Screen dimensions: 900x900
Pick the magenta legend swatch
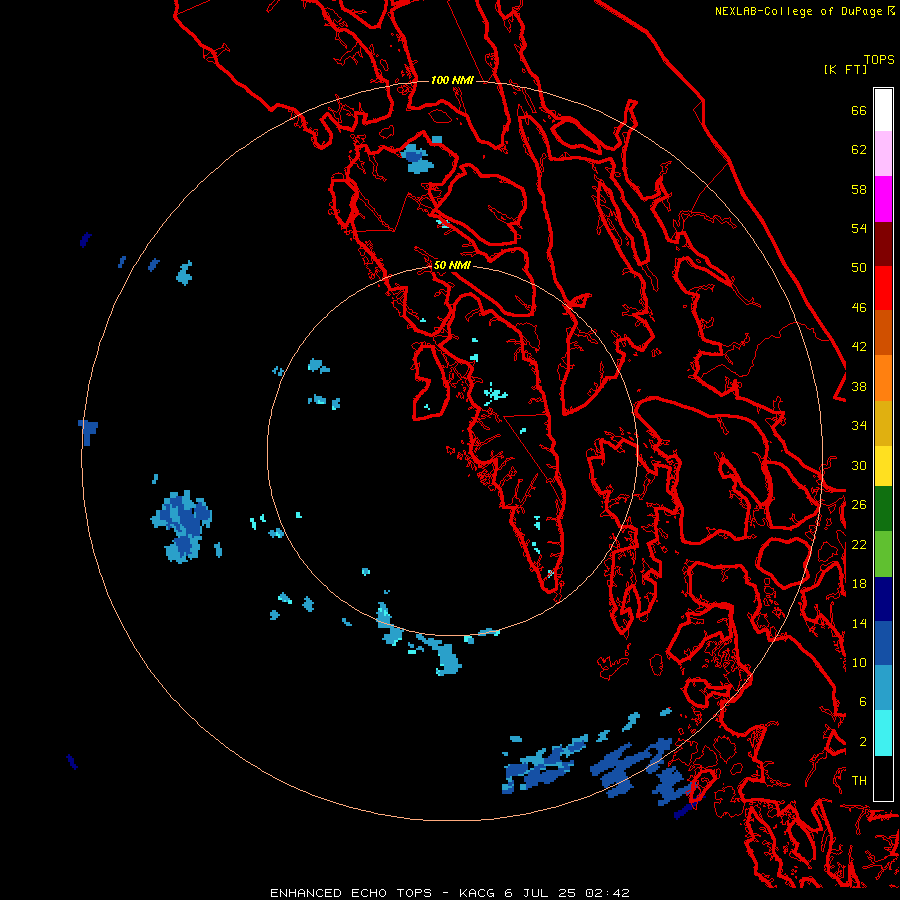883,199
